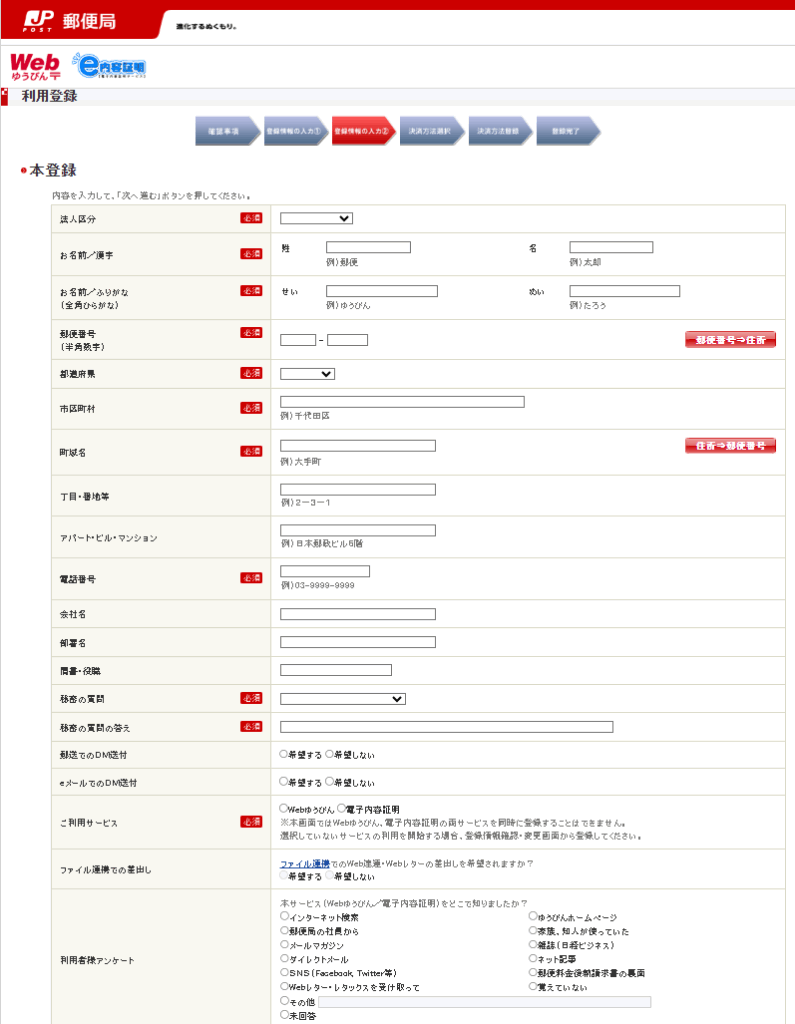795x1024 pixels.
Task: Select the インターネット検索 survey option
Action: tap(285, 917)
